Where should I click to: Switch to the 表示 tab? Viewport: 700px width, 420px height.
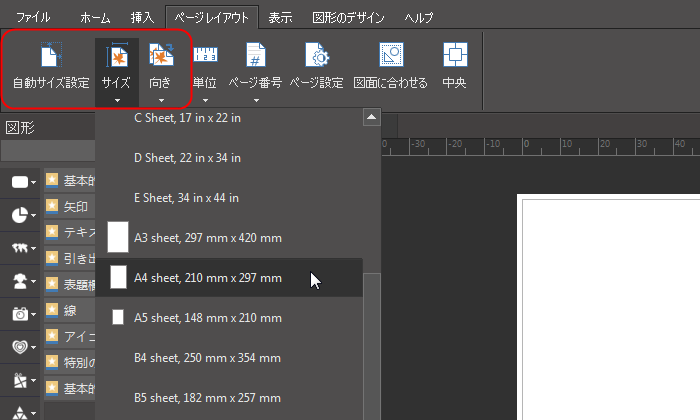[x=280, y=17]
